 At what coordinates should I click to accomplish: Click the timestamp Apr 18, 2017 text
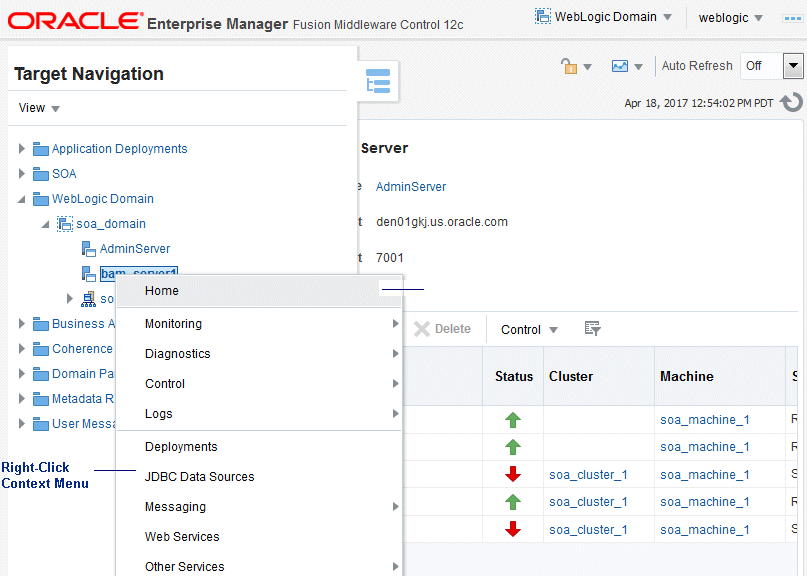(699, 103)
